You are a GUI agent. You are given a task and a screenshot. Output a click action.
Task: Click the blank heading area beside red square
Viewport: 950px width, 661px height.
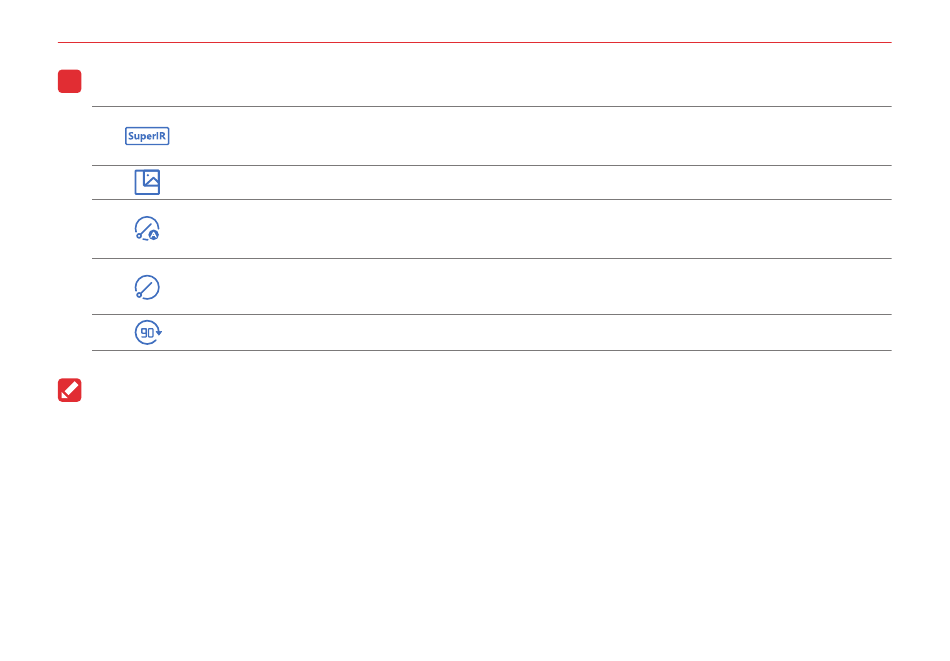tap(480, 82)
